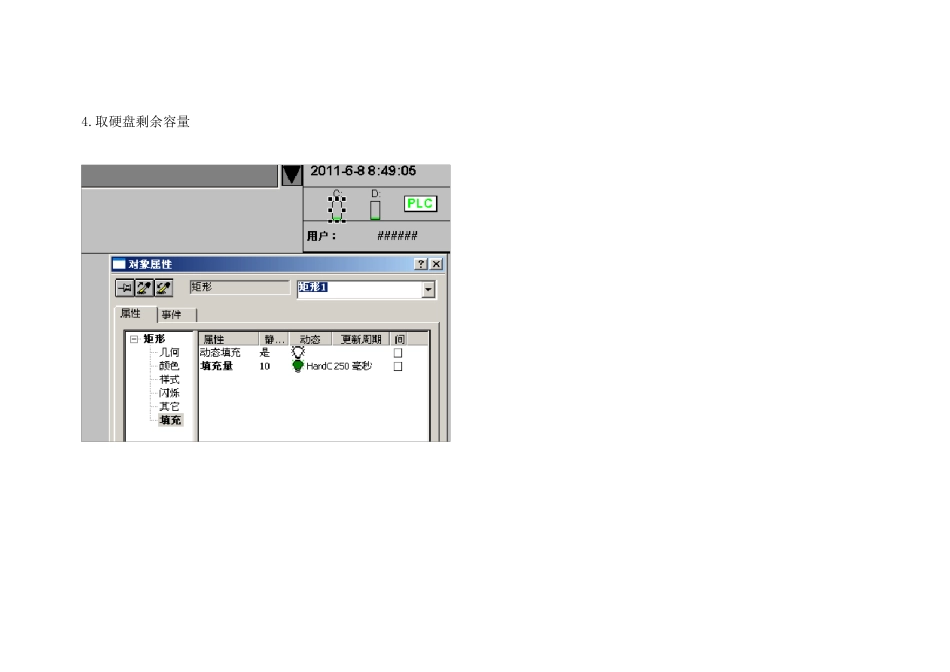Viewport: 950px width, 672px height.
Task: Select 几何 in the property tree
Action: 169,352
